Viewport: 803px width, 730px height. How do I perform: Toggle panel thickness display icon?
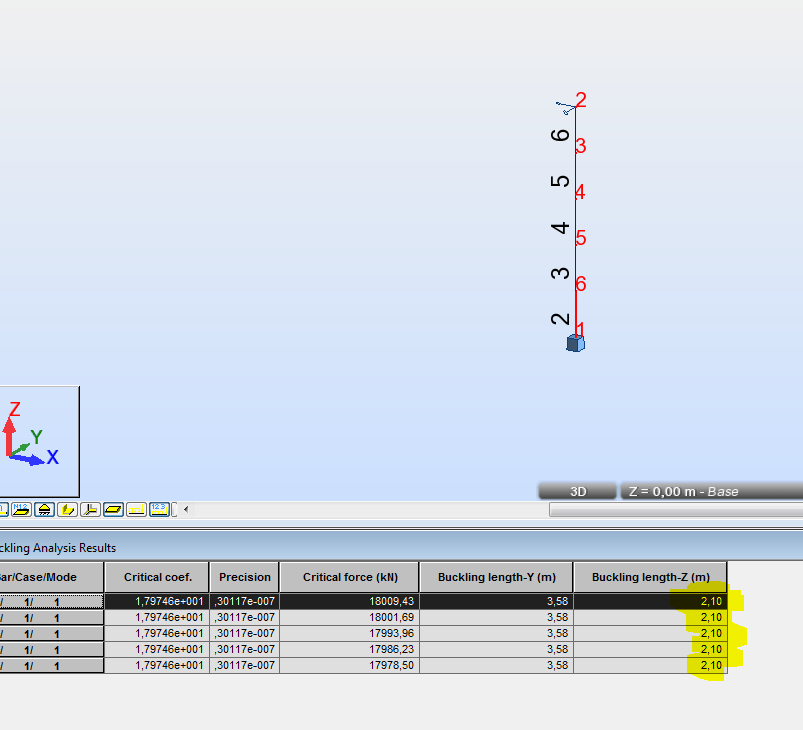113,510
